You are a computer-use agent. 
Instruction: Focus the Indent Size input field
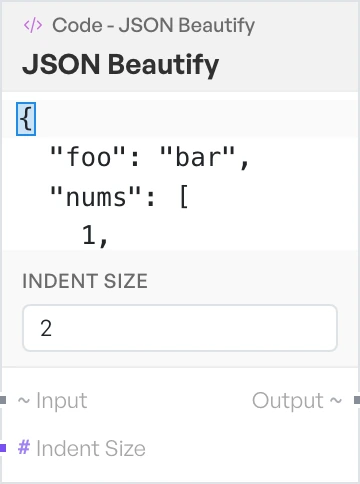[x=180, y=328]
